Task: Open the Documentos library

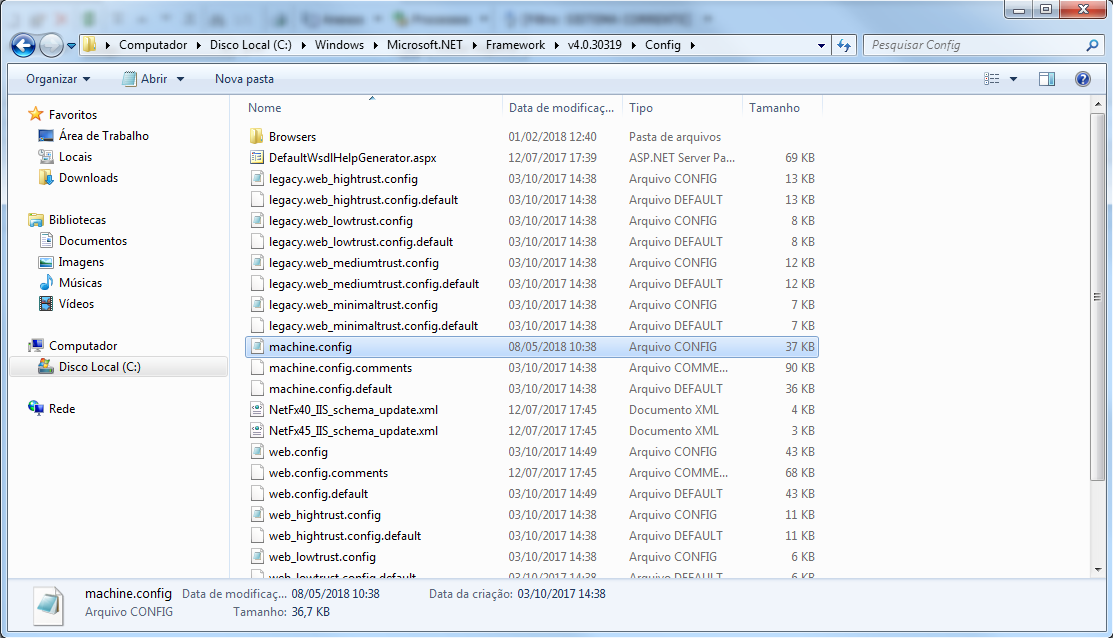Action: pos(92,241)
